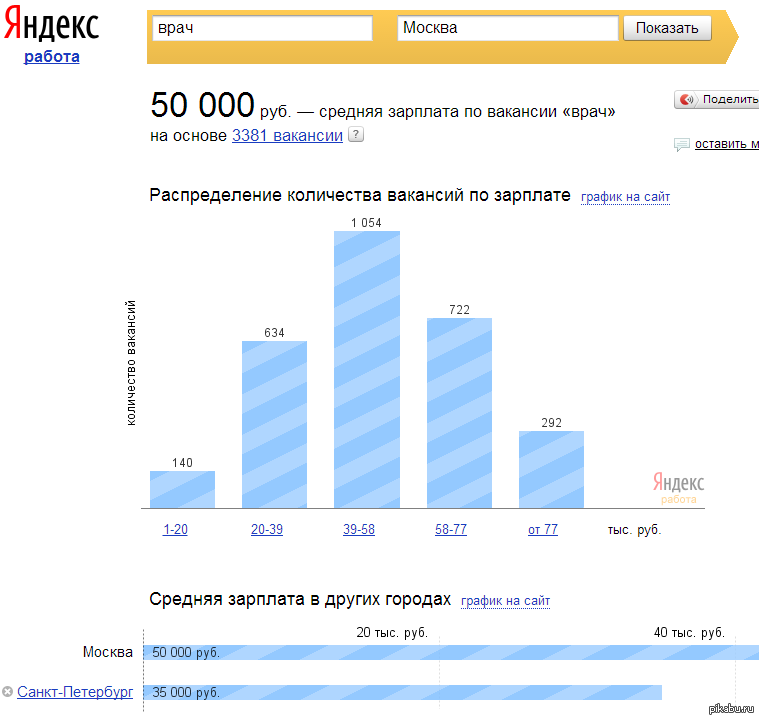Open the оставить feedback link
Screen dimensions: 759x720
click(727, 144)
